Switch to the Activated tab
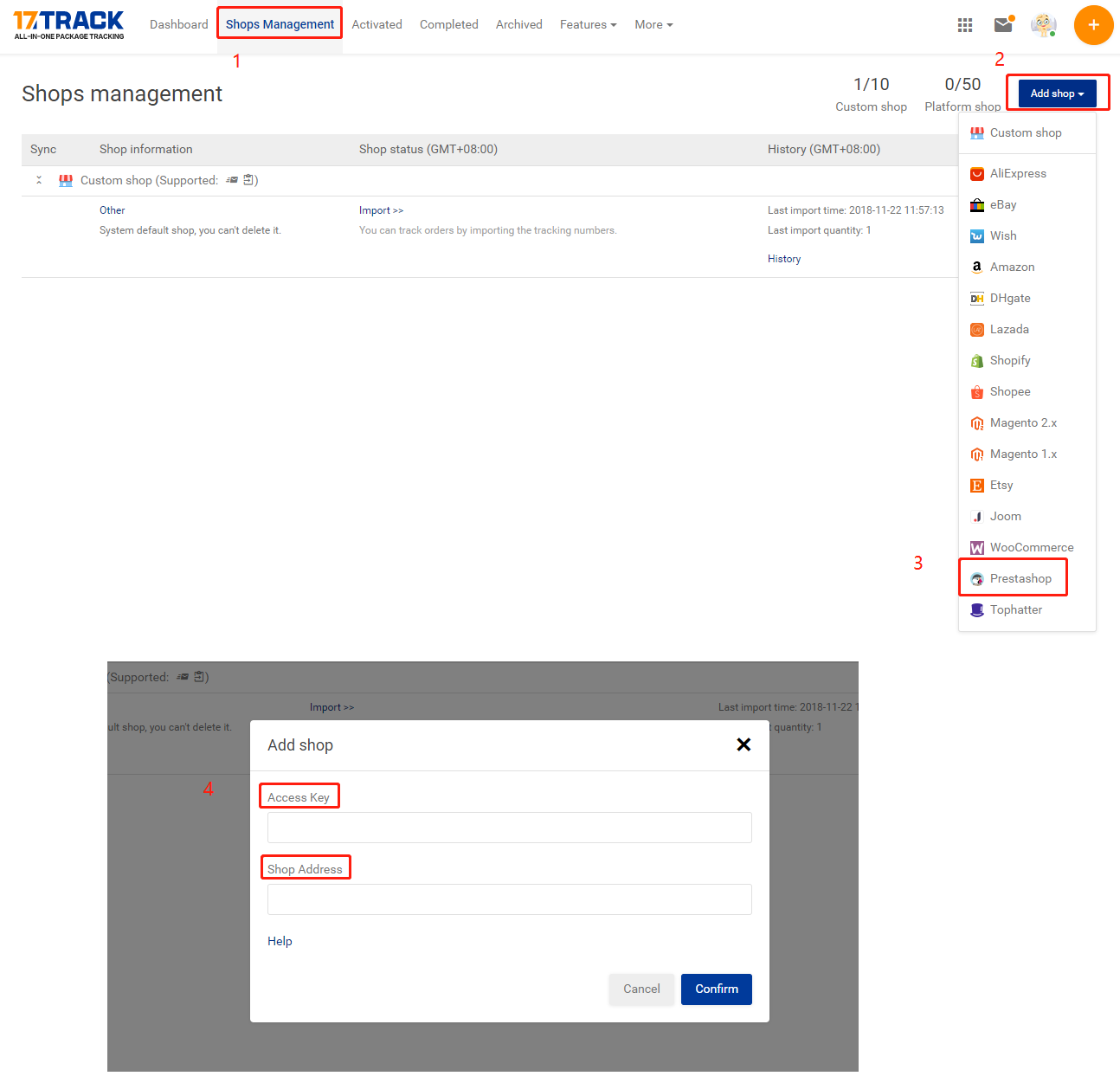The height and width of the screenshot is (1089, 1120). pos(377,24)
